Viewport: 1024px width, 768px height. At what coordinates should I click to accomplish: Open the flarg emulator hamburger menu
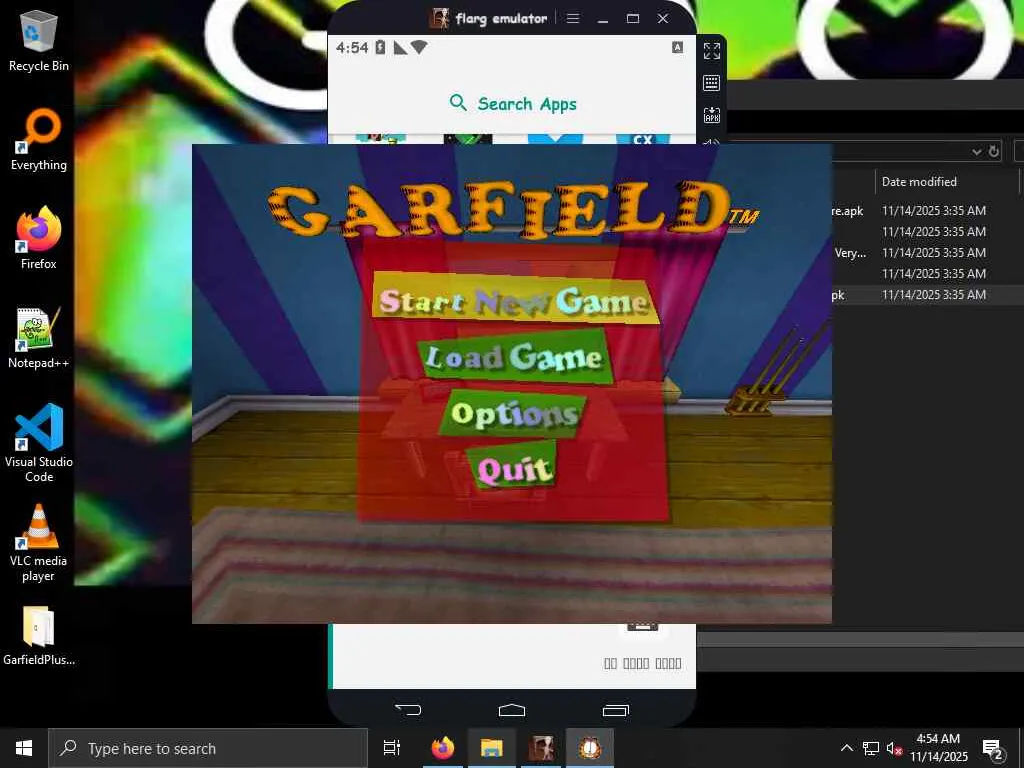[573, 18]
